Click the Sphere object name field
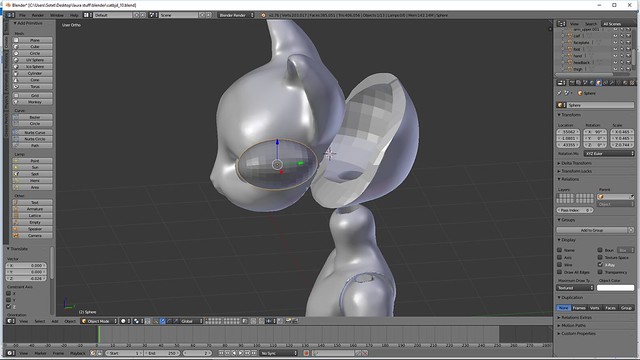The image size is (640, 360). [600, 105]
